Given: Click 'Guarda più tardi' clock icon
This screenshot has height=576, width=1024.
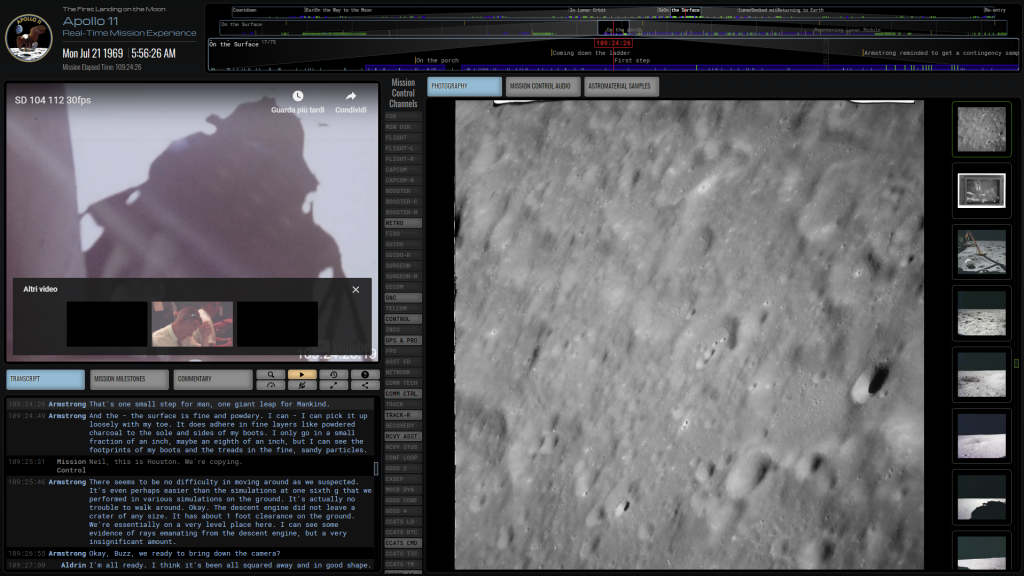Looking at the screenshot, I should 297,98.
